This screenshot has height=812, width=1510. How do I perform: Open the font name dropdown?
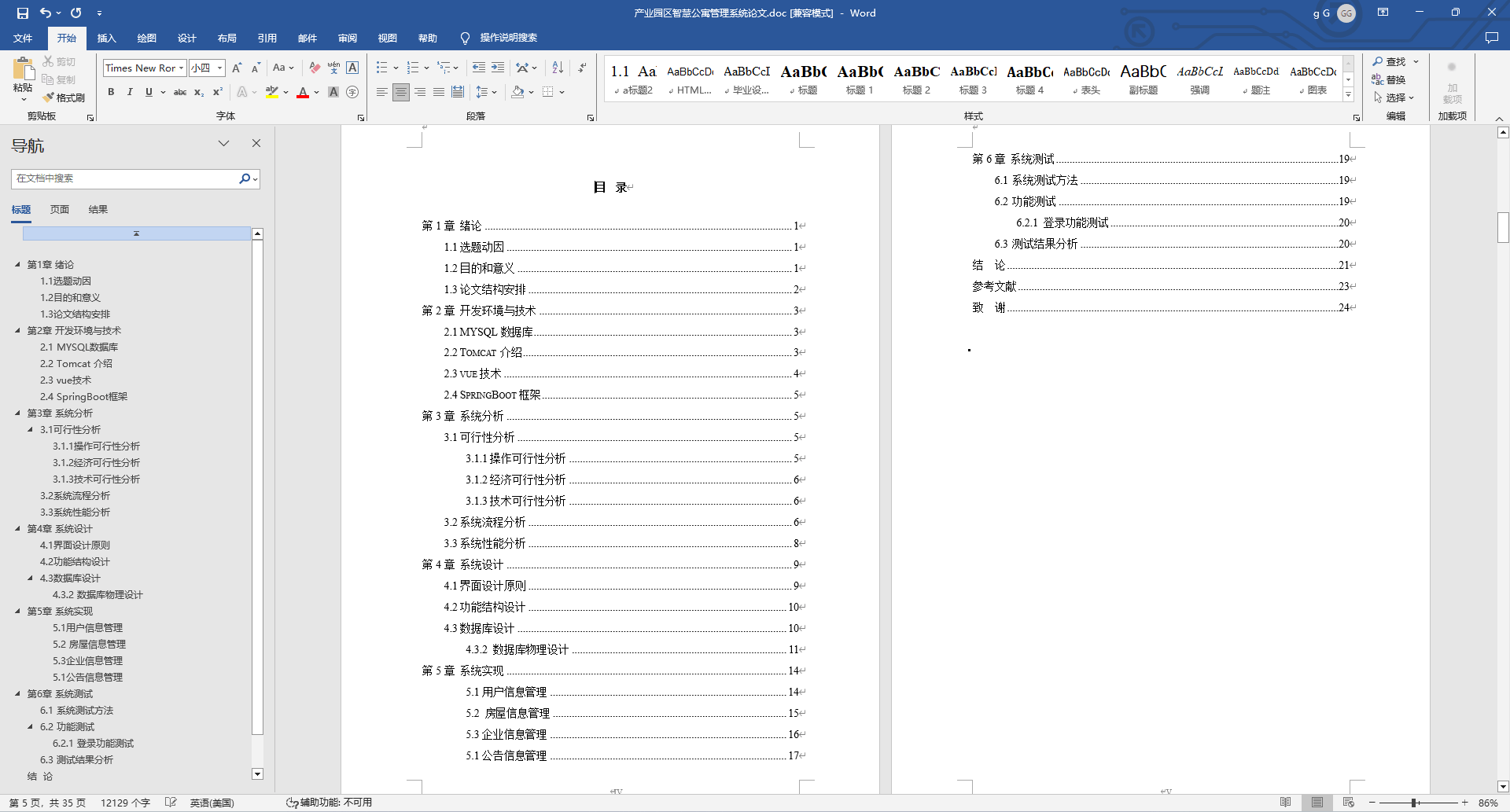click(182, 68)
